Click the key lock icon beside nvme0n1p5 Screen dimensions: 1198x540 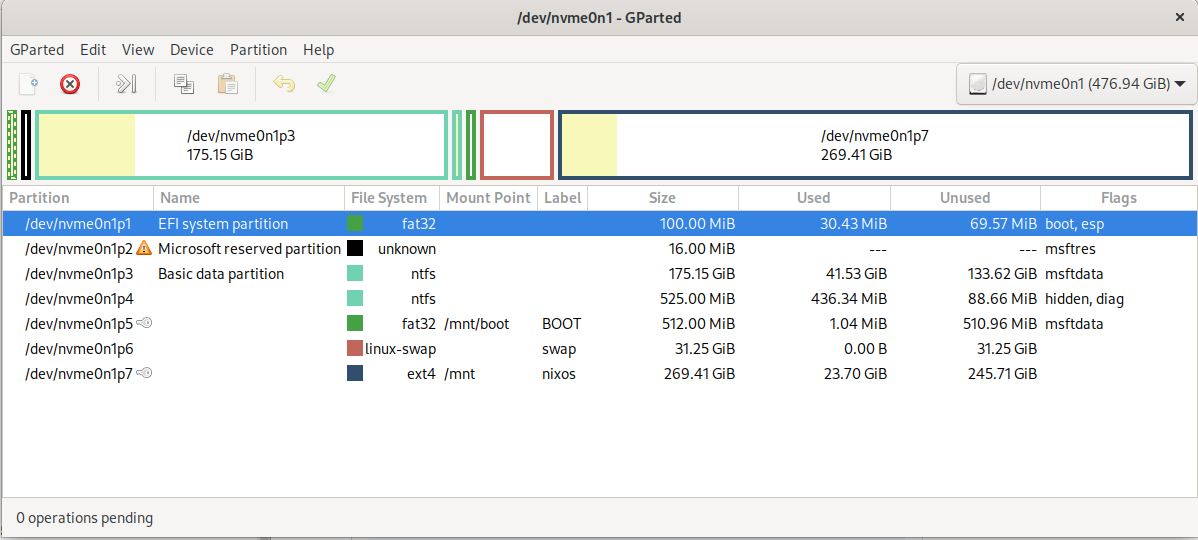pos(144,323)
